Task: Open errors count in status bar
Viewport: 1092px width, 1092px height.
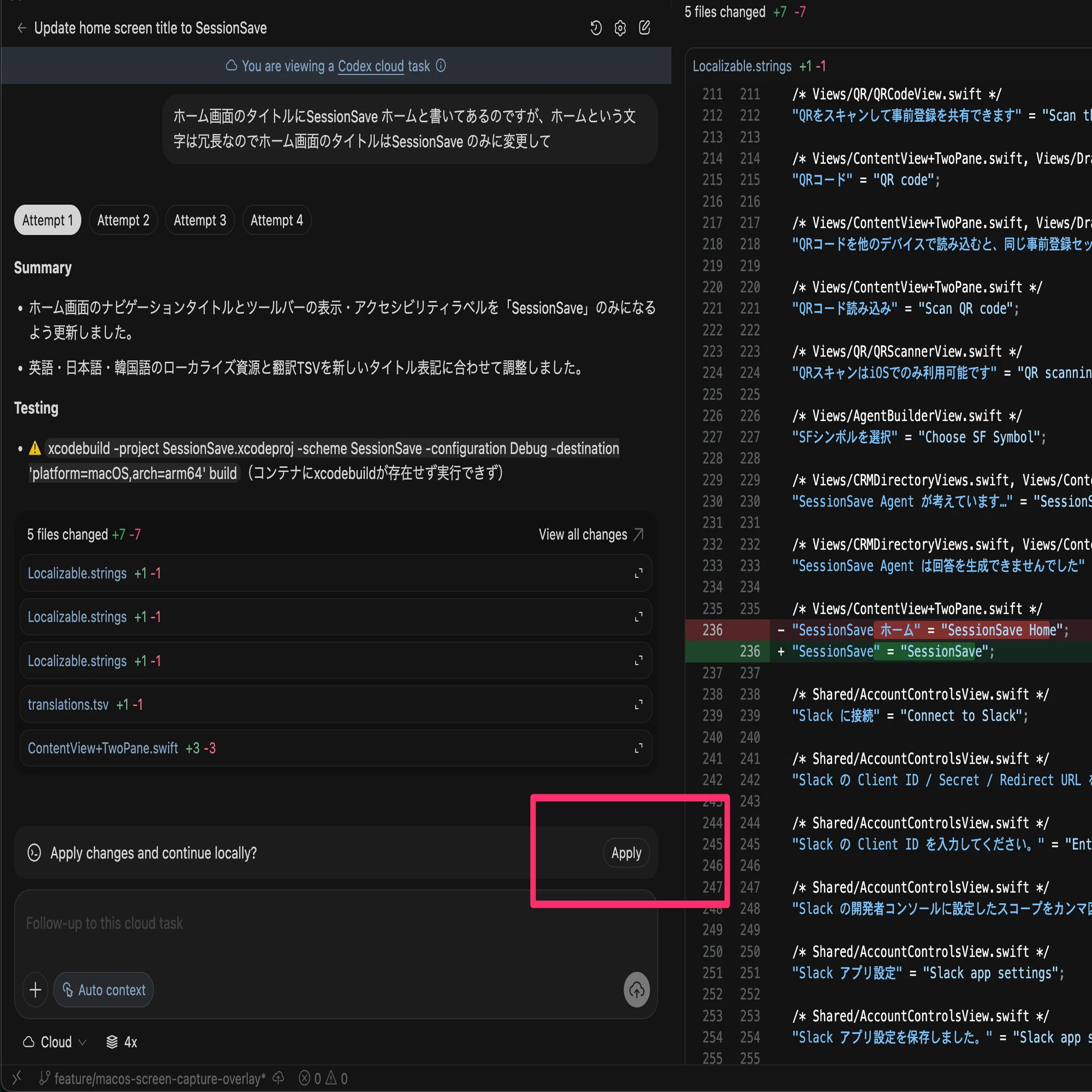Action: (x=310, y=1078)
